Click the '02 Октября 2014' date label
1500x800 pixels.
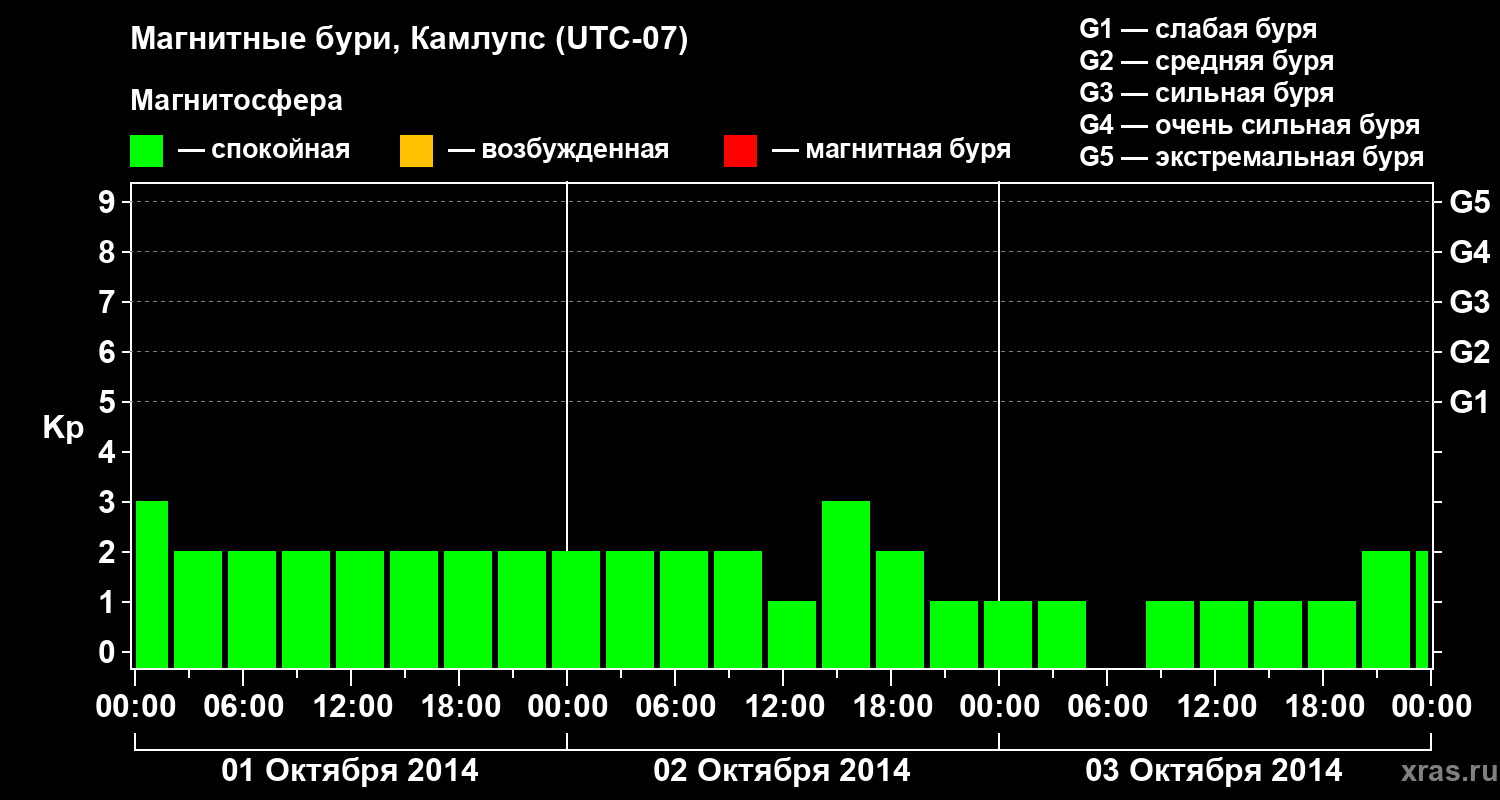click(x=782, y=771)
